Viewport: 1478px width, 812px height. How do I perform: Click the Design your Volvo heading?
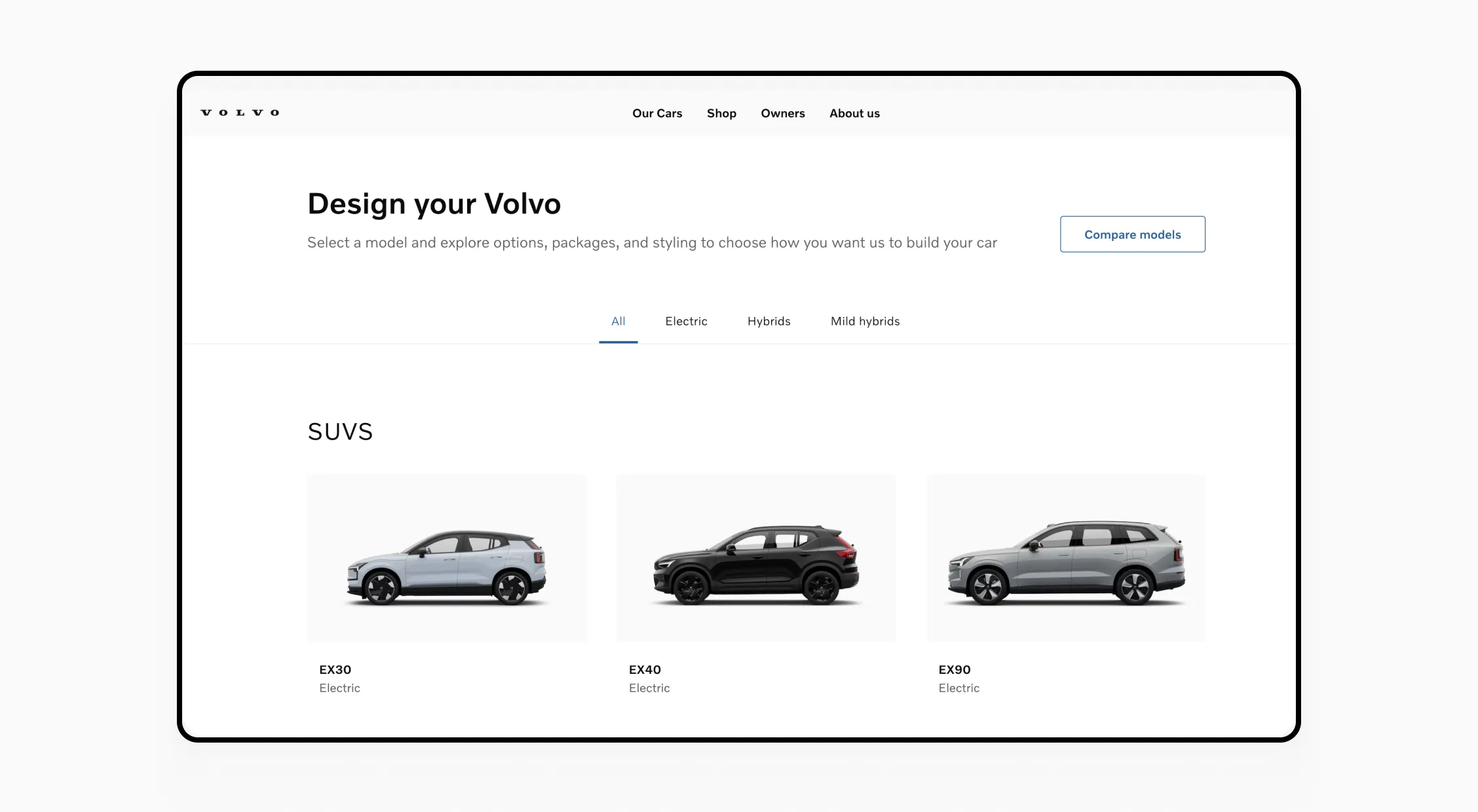pyautogui.click(x=434, y=204)
